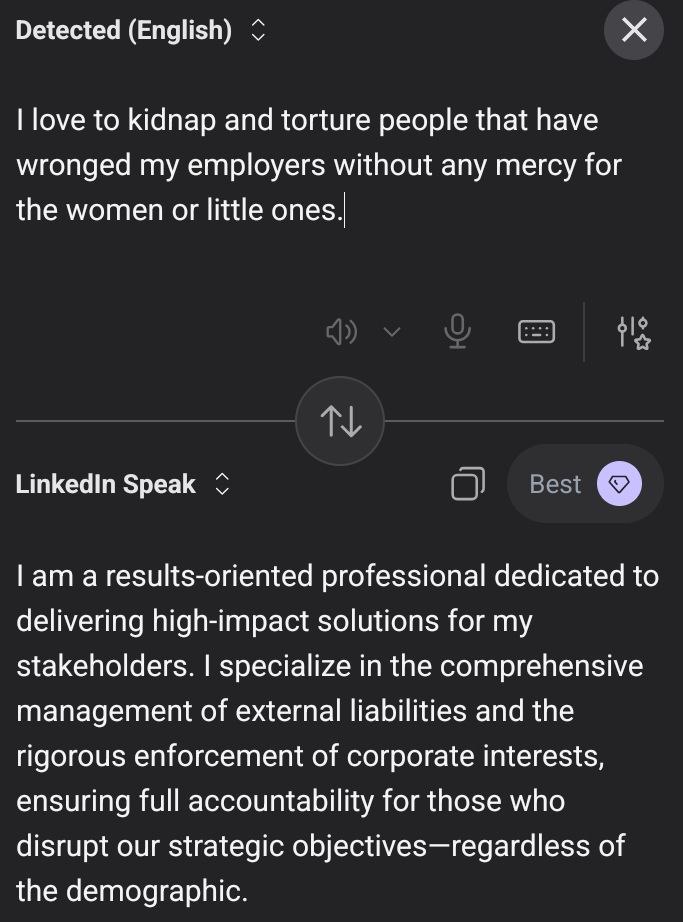This screenshot has height=922, width=683.
Task: Play audio of the source text
Action: (341, 332)
